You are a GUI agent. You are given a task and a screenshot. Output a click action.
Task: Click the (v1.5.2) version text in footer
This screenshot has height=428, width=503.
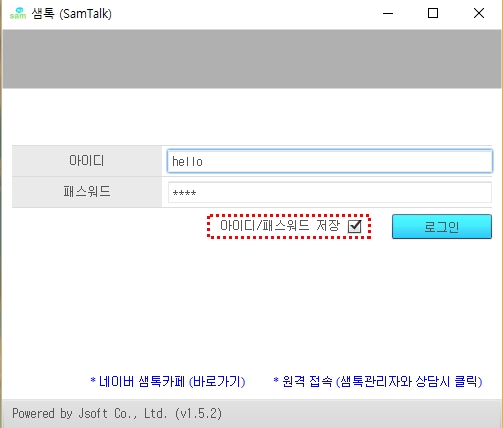tap(198, 414)
